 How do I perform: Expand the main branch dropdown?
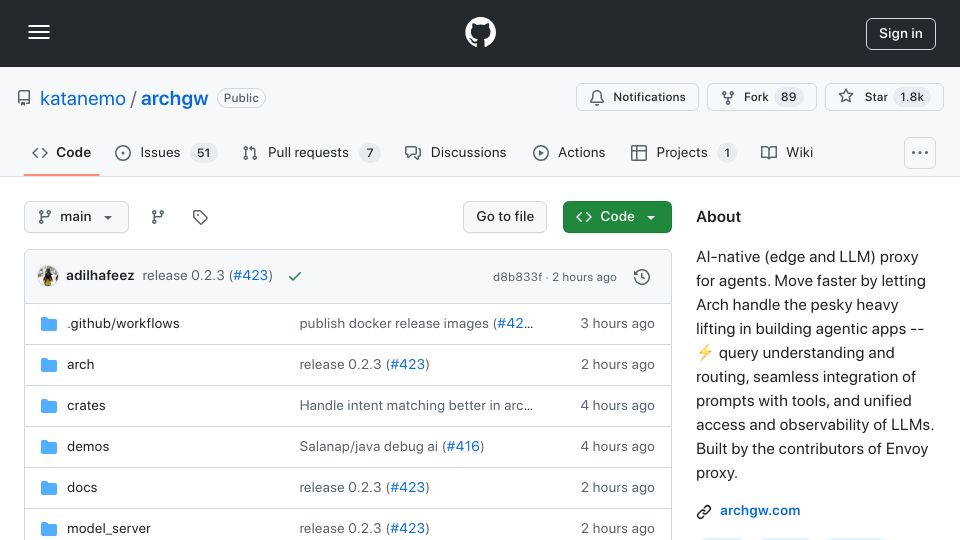(x=77, y=217)
